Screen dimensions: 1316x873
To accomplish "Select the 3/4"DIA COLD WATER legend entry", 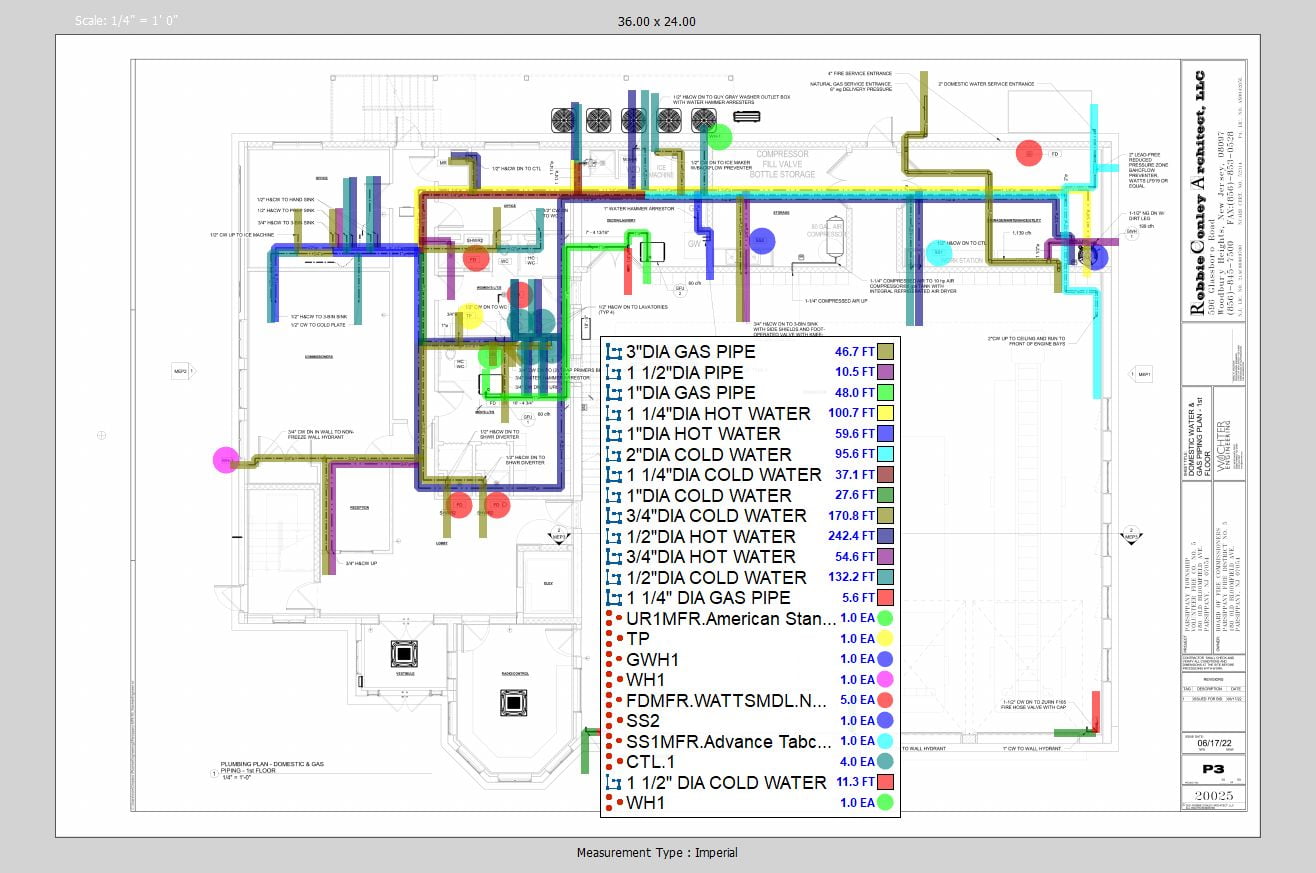I will [717, 516].
